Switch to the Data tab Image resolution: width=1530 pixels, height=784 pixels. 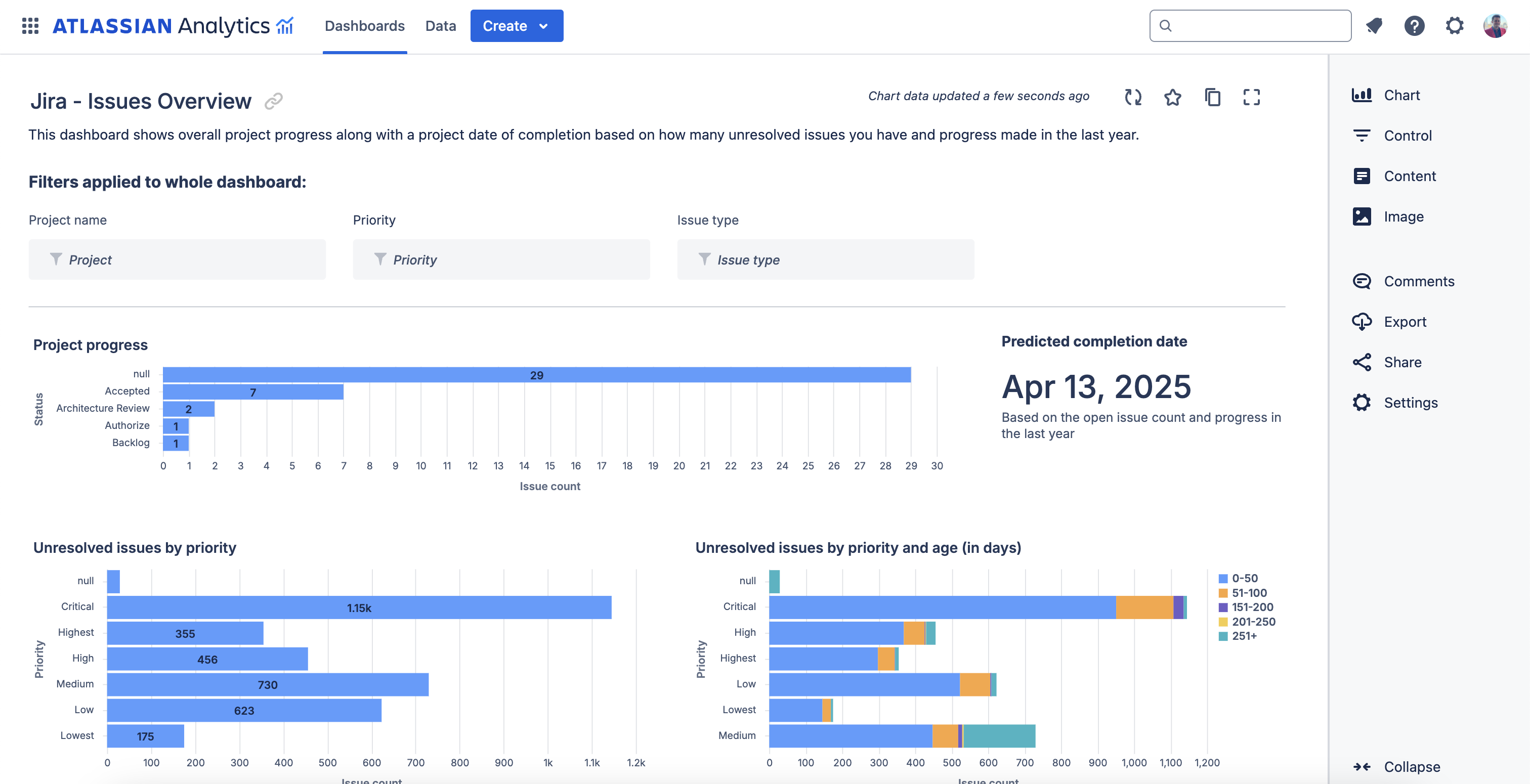point(441,25)
